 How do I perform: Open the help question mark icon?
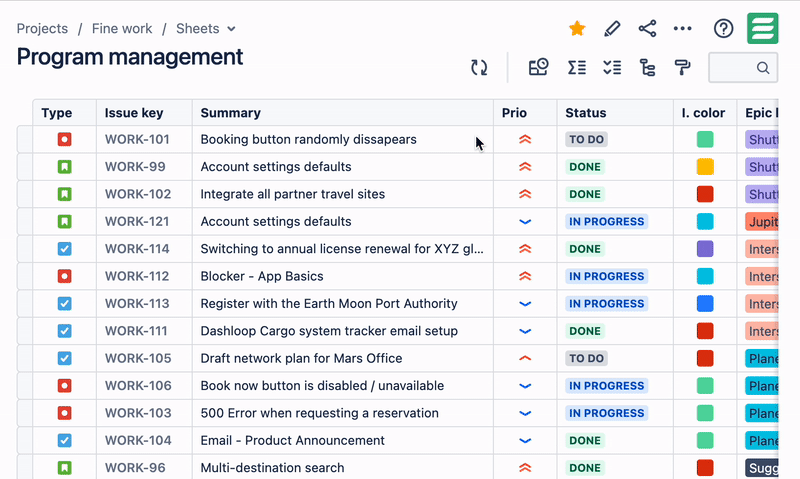click(x=723, y=29)
